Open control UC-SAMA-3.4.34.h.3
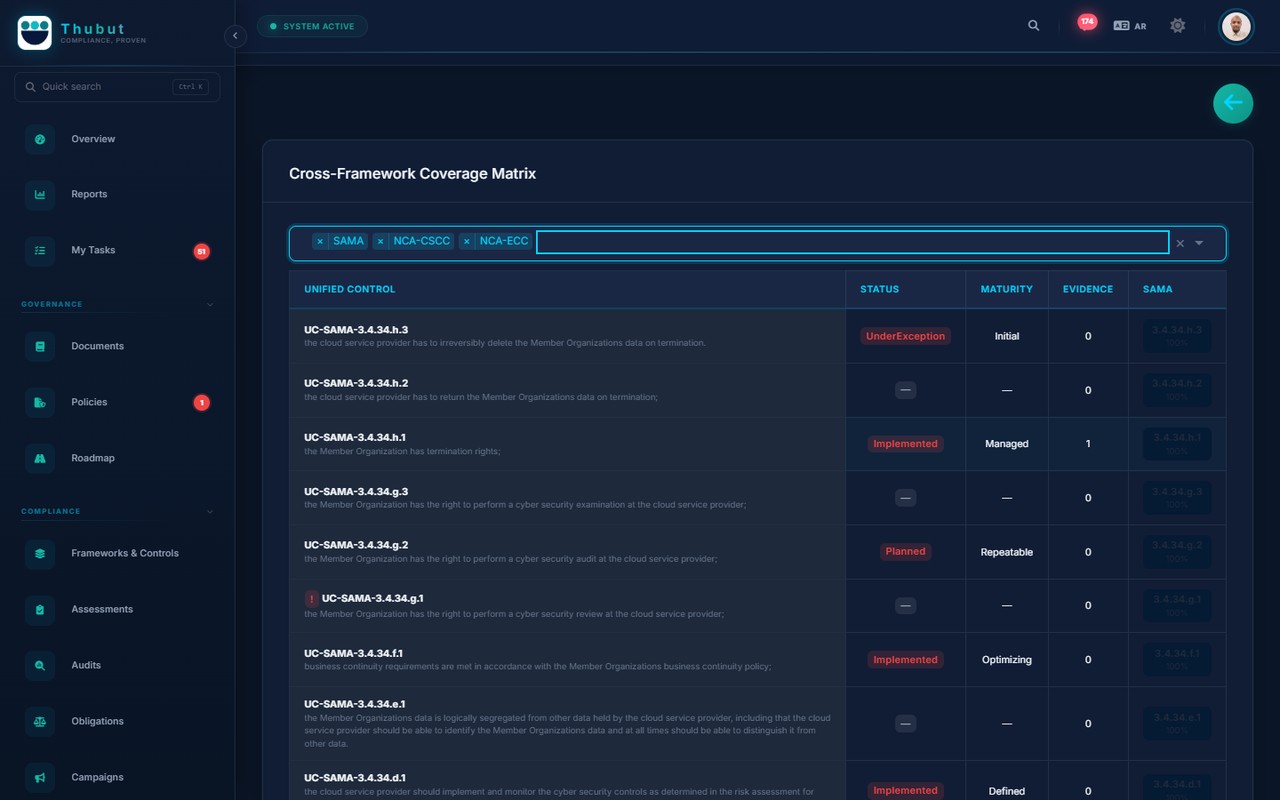1280x800 pixels. 356,330
